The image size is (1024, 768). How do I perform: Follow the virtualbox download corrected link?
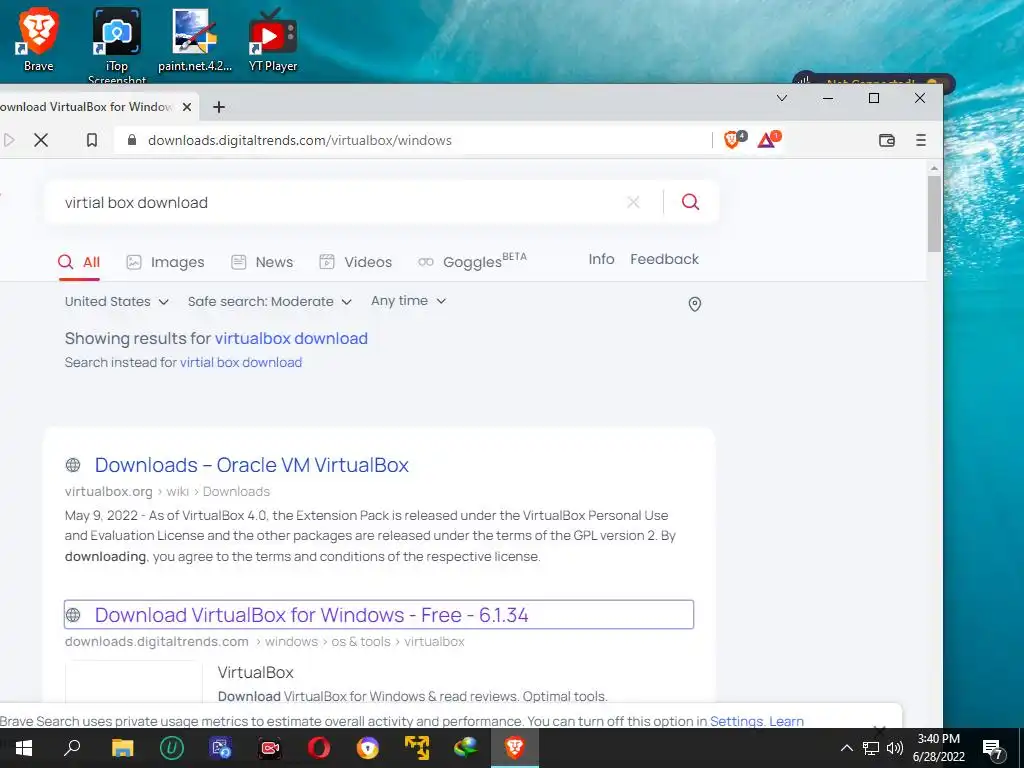(291, 338)
